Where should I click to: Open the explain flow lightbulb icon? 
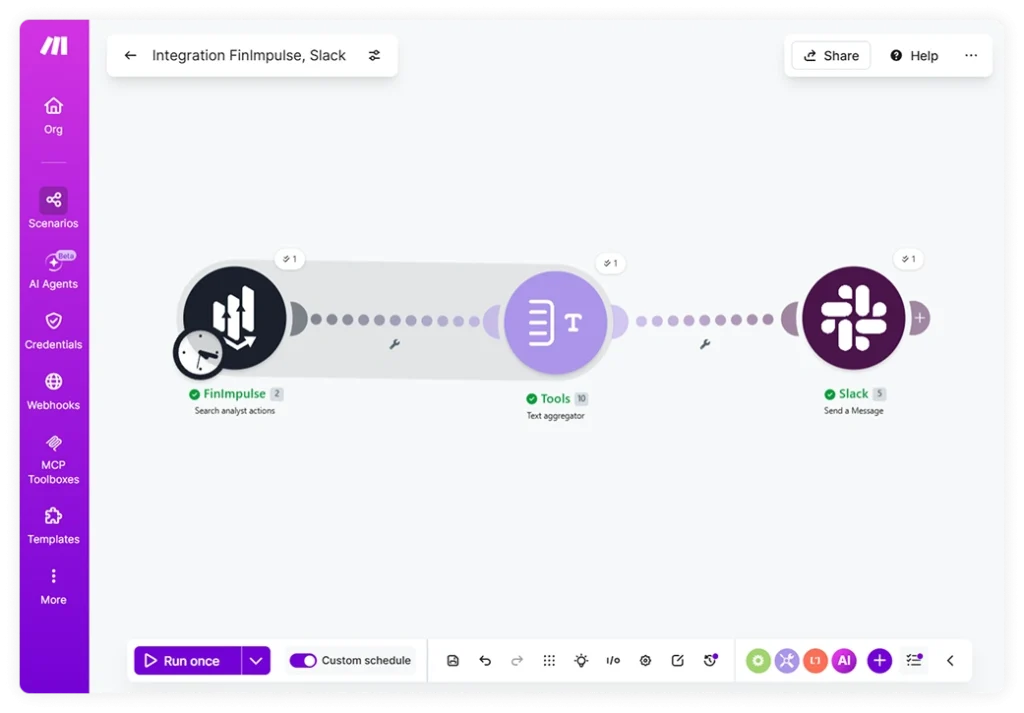point(581,661)
